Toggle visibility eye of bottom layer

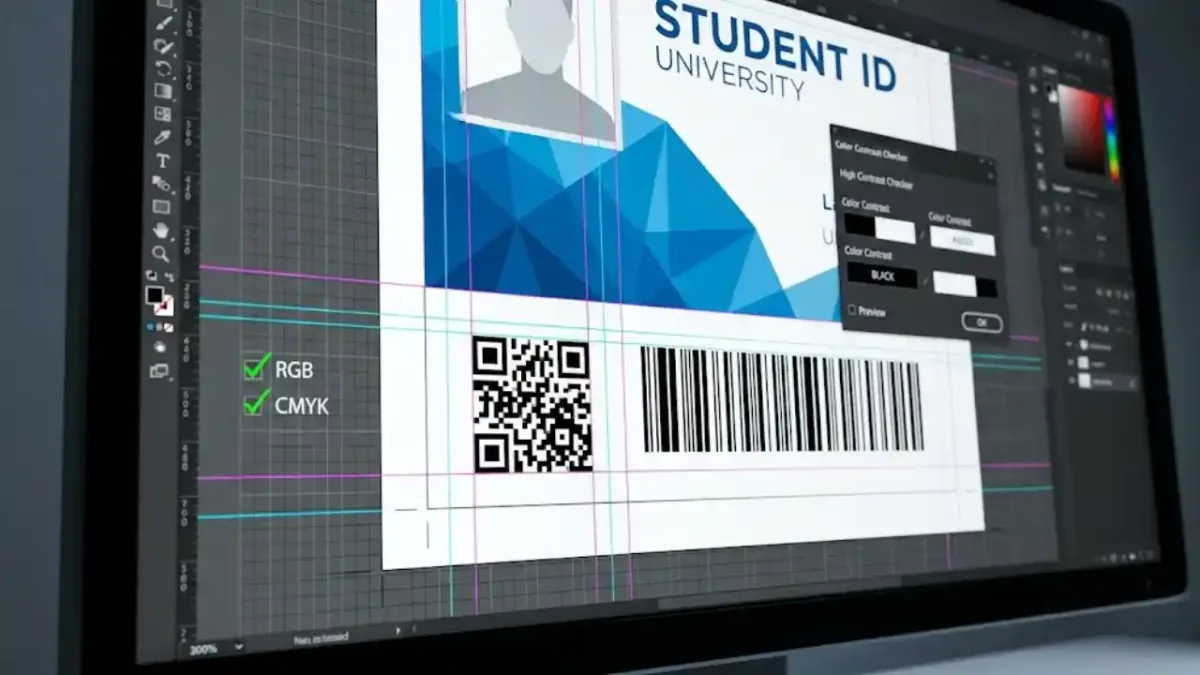tap(1071, 381)
